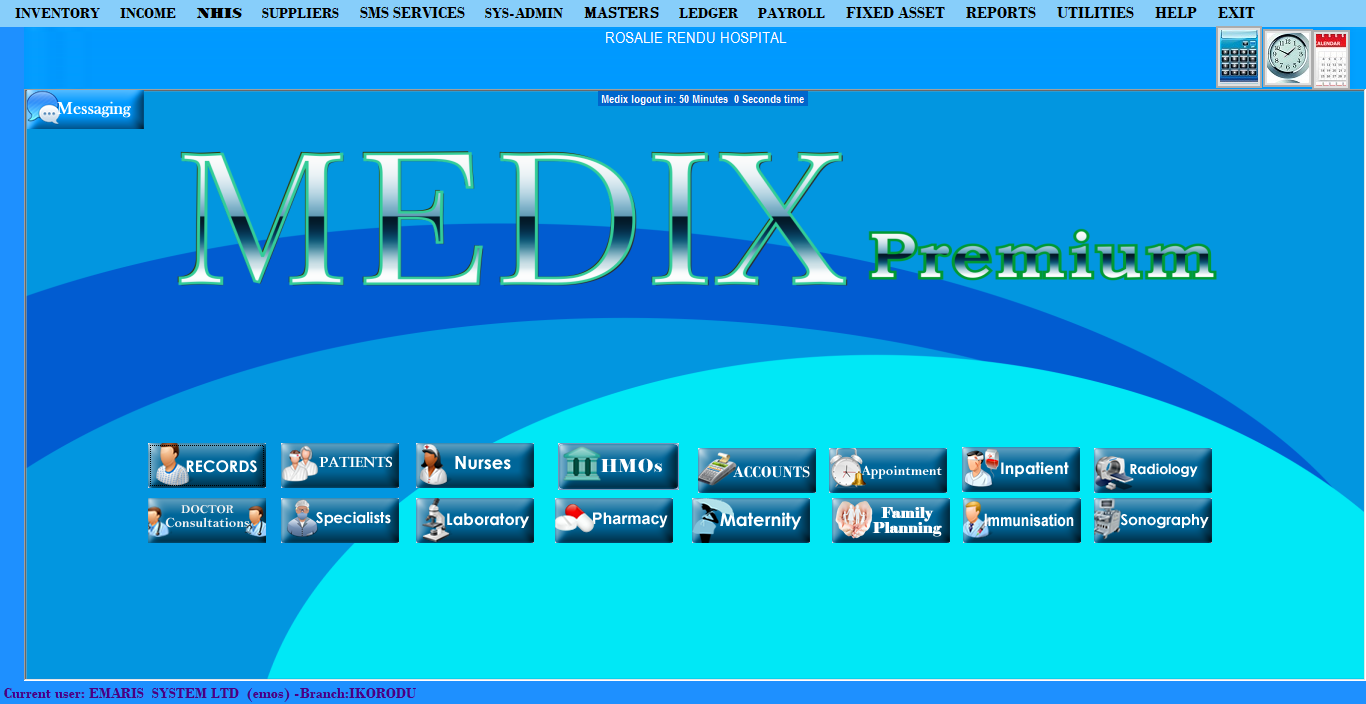Open the Laboratory microscope module
This screenshot has height=704, width=1366.
(474, 520)
